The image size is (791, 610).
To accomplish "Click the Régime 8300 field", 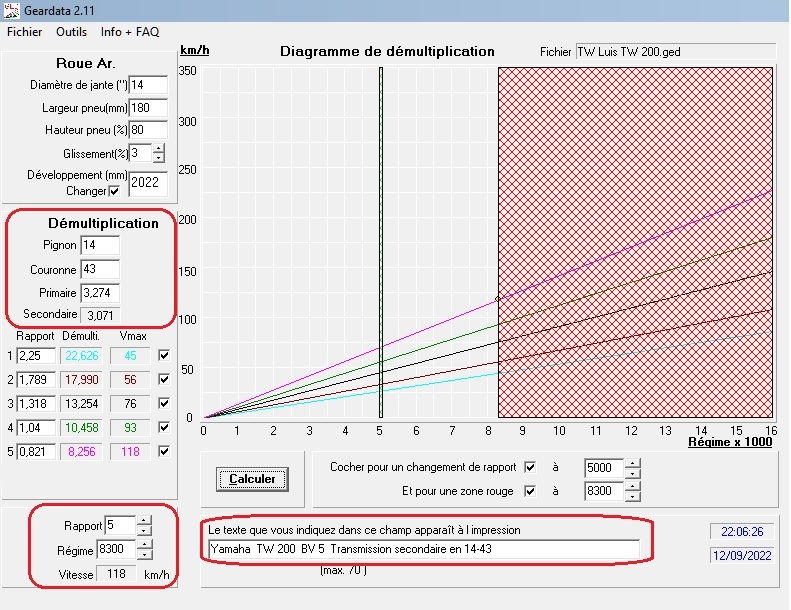I will tap(116, 549).
